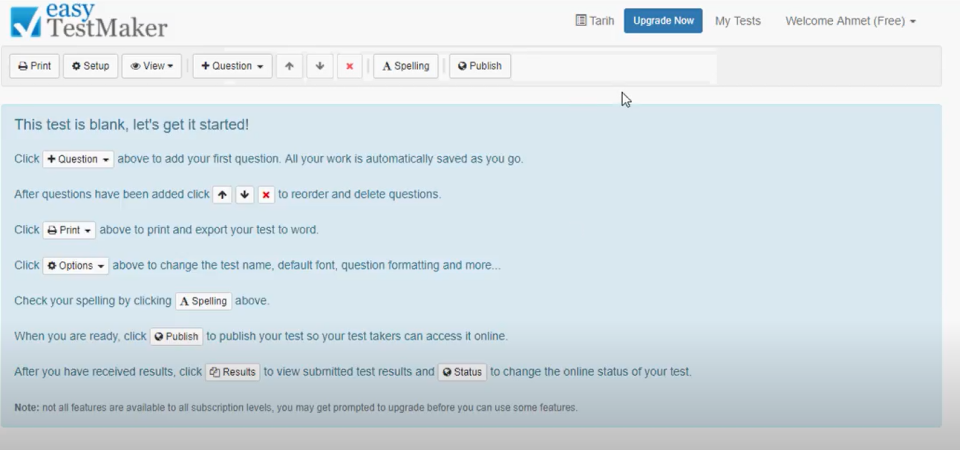The height and width of the screenshot is (450, 960).
Task: Click the note about subscription levels text
Action: pyautogui.click(x=296, y=408)
